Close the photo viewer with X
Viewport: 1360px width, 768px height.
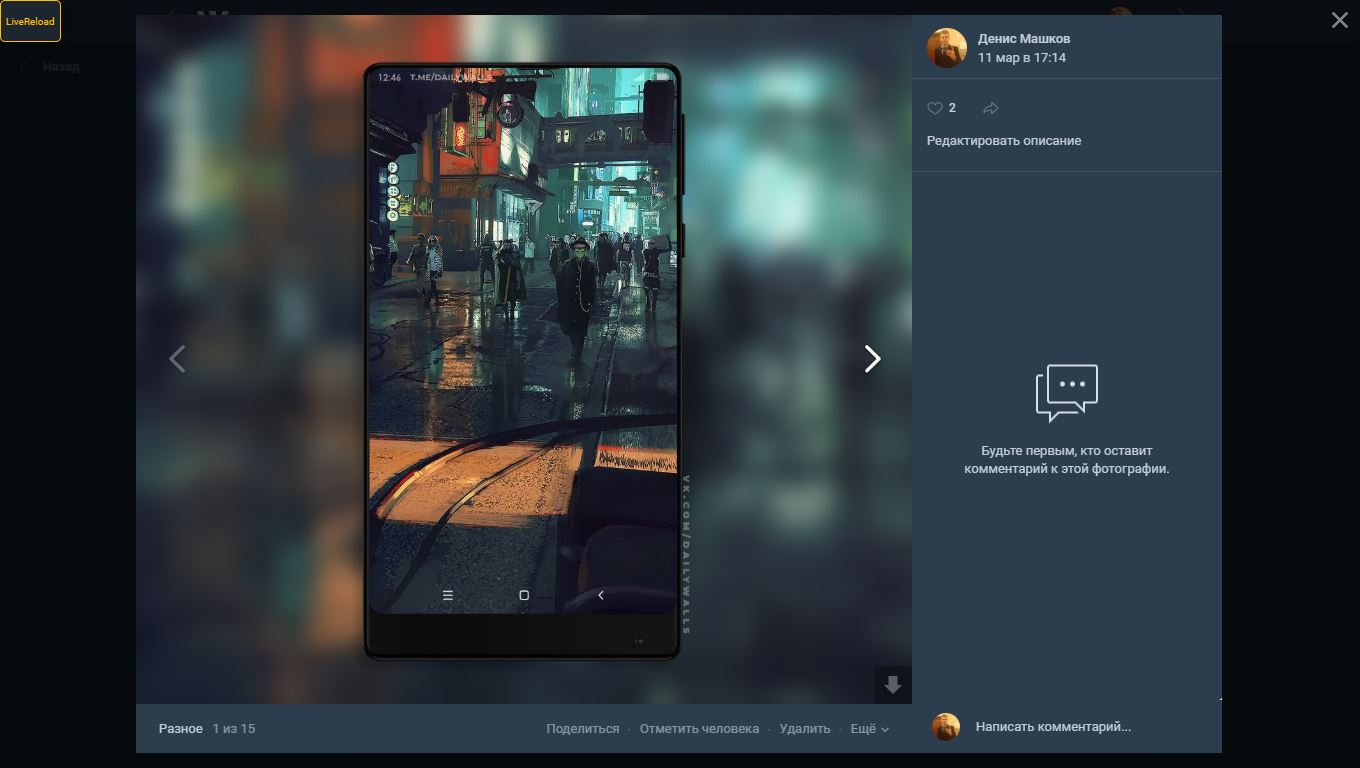(1340, 20)
